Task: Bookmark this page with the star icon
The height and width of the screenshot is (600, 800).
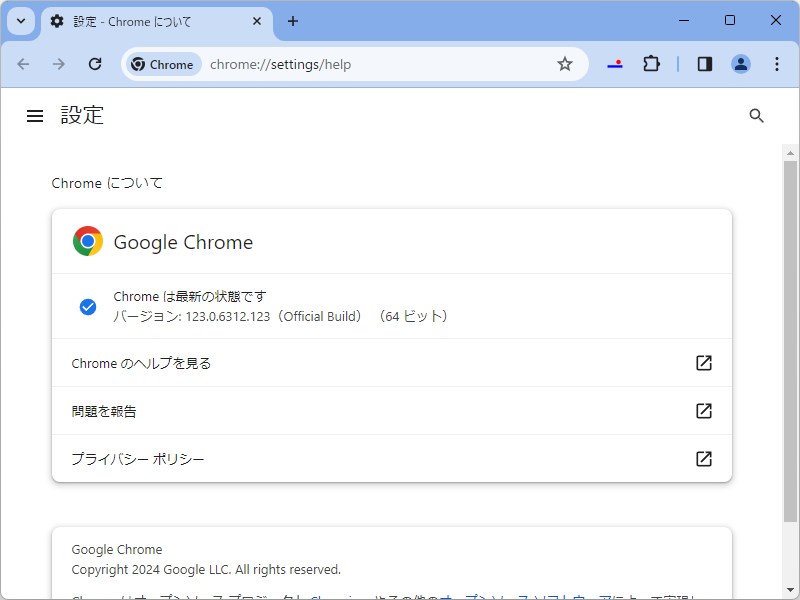Action: [x=565, y=63]
